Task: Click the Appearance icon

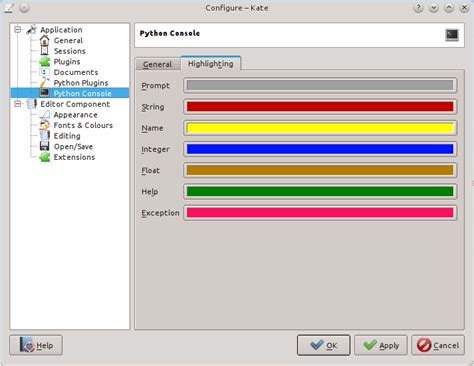Action: (x=44, y=115)
